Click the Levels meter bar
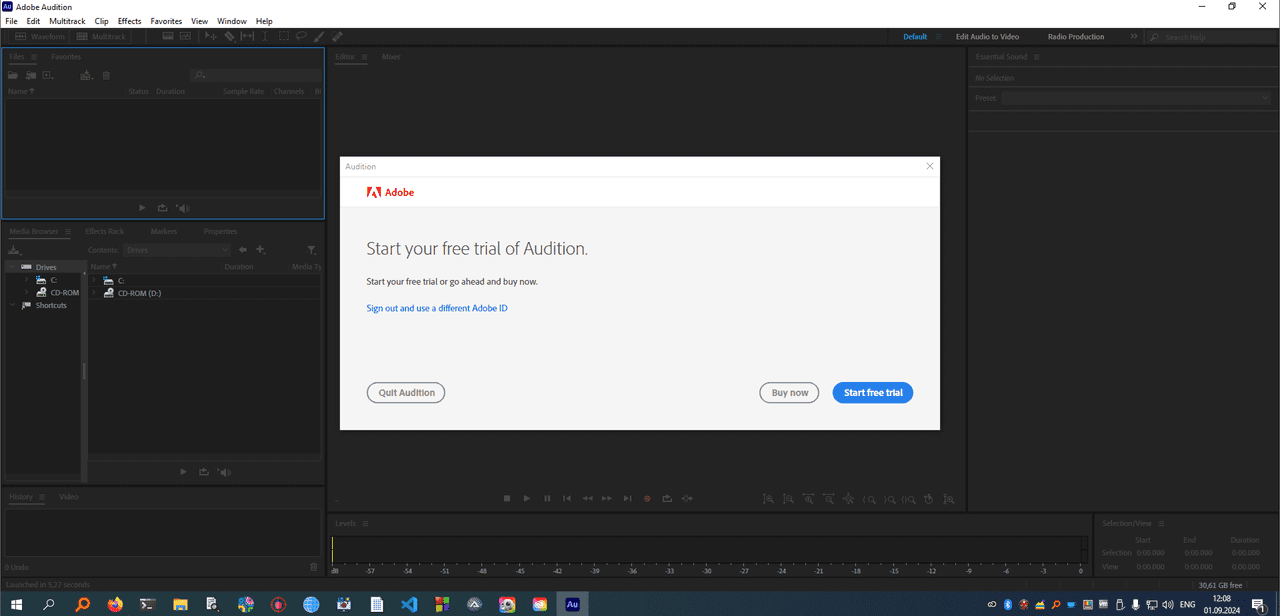Image resolution: width=1280 pixels, height=616 pixels. tap(709, 549)
